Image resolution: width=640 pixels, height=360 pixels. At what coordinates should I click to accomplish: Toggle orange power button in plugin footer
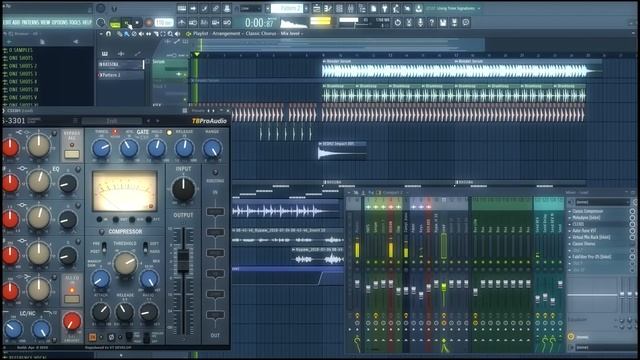click(92, 338)
